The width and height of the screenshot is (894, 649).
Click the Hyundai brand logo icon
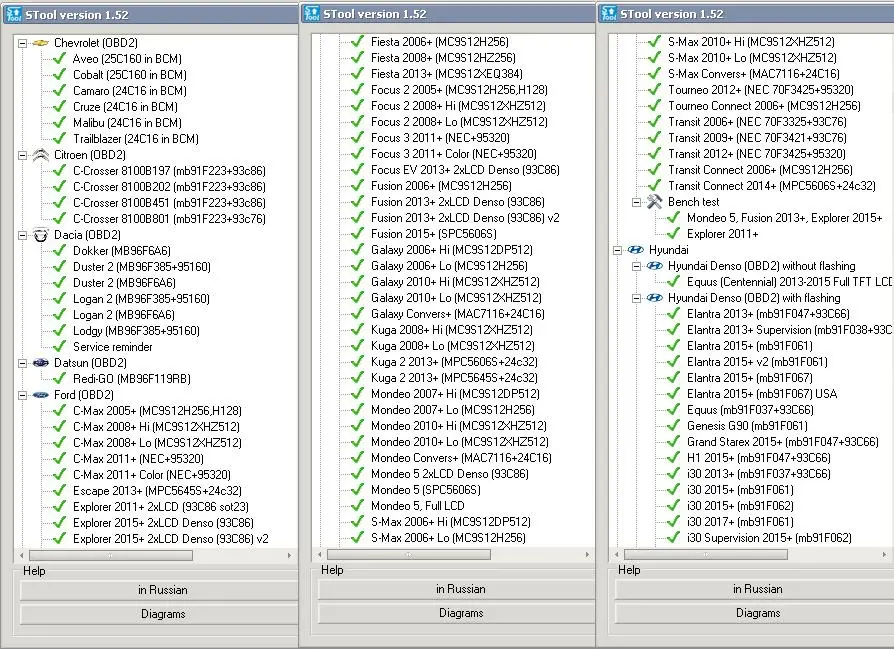(x=636, y=250)
